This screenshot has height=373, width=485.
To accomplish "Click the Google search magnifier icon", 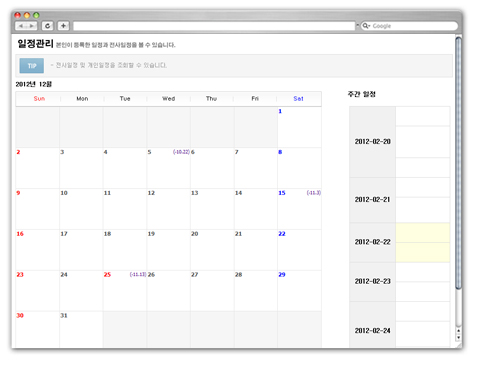I will click(x=366, y=26).
